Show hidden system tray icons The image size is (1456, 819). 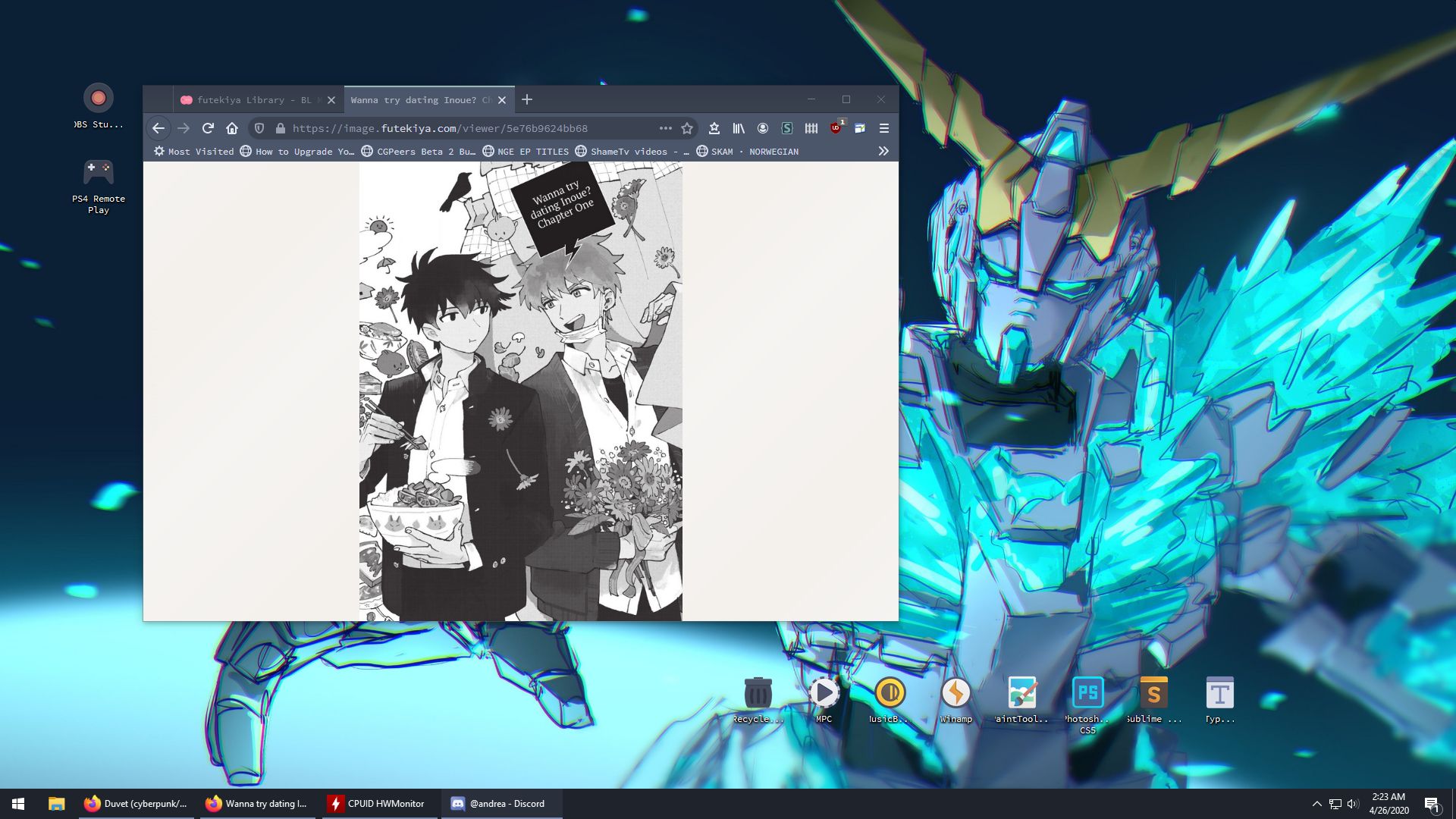[x=1316, y=804]
